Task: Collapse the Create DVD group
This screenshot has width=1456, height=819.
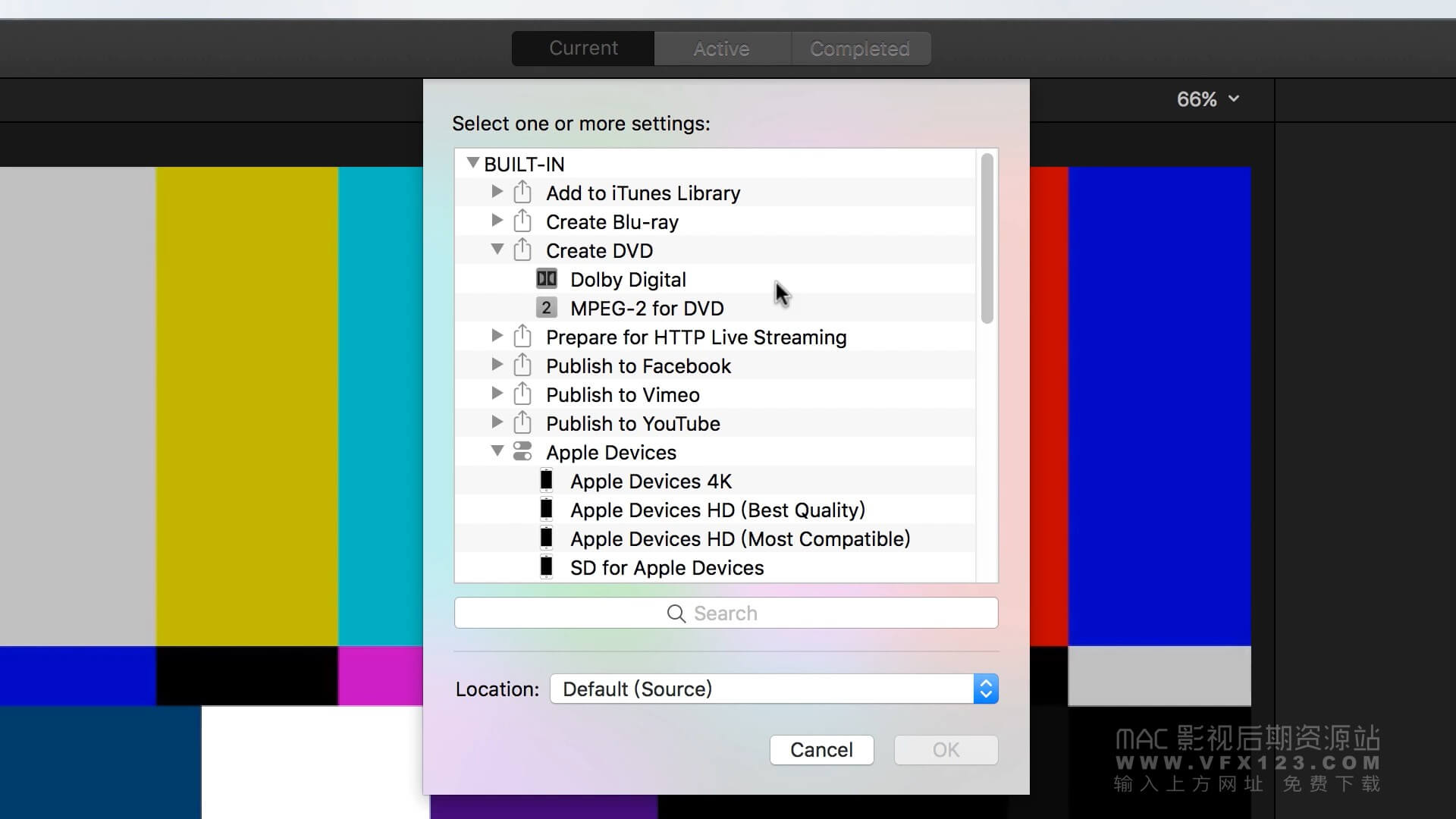Action: [497, 249]
